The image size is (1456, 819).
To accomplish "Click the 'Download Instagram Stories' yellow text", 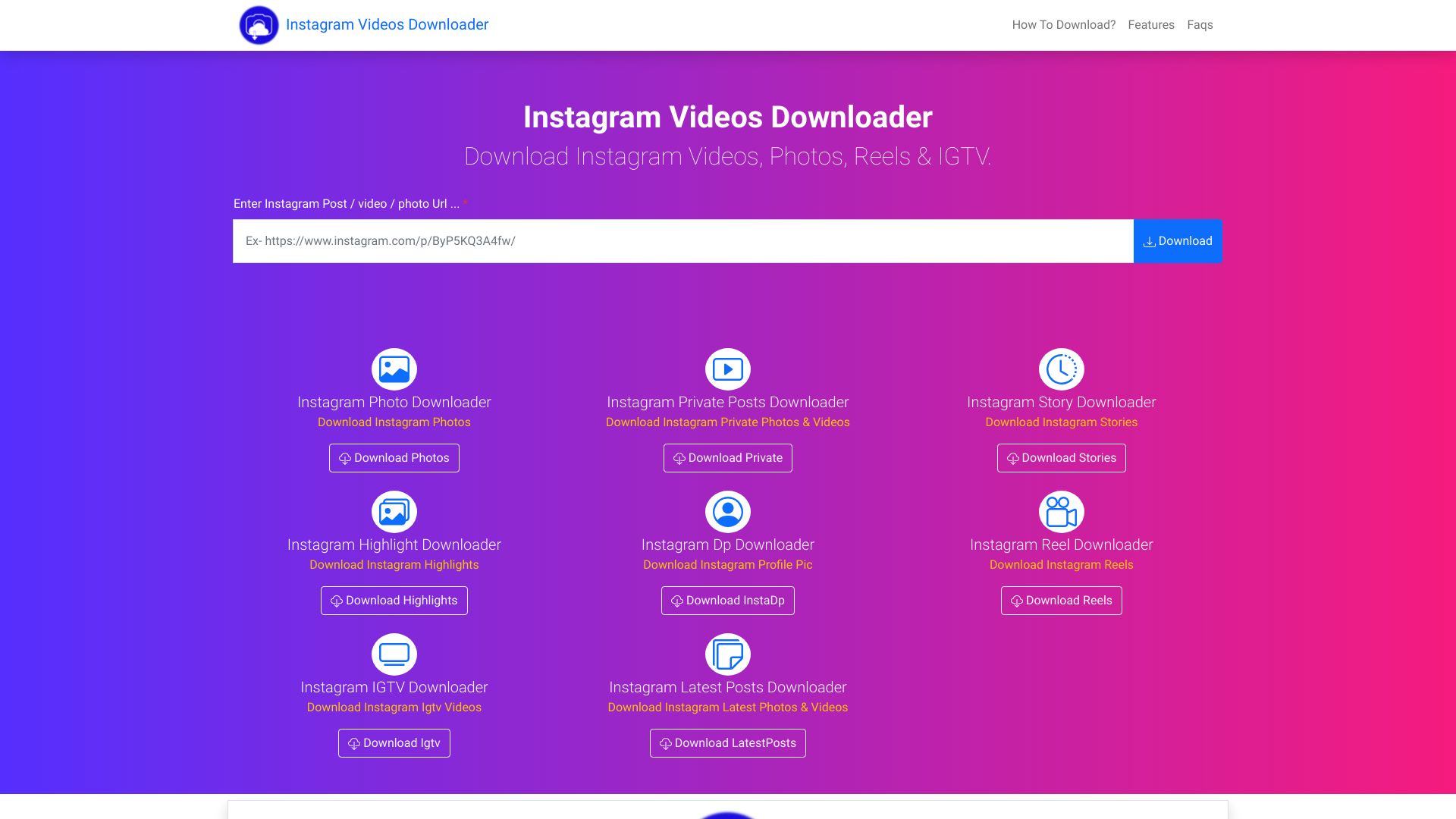I will point(1062,422).
